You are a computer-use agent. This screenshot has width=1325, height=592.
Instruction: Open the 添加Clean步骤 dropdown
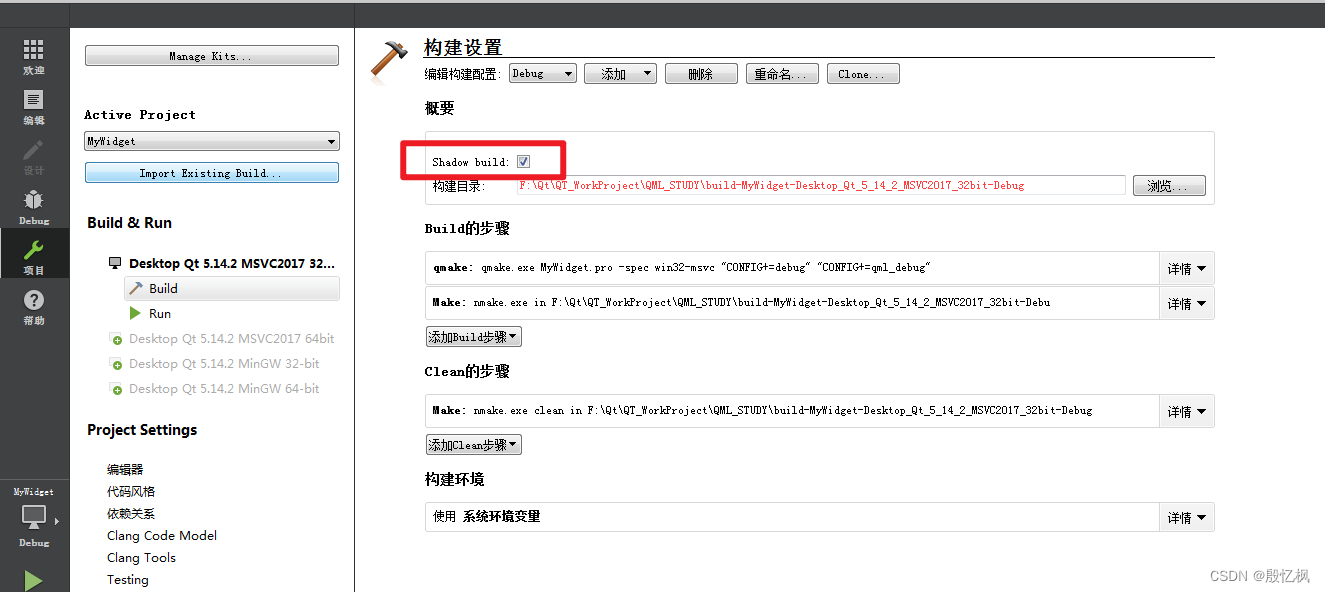point(473,444)
